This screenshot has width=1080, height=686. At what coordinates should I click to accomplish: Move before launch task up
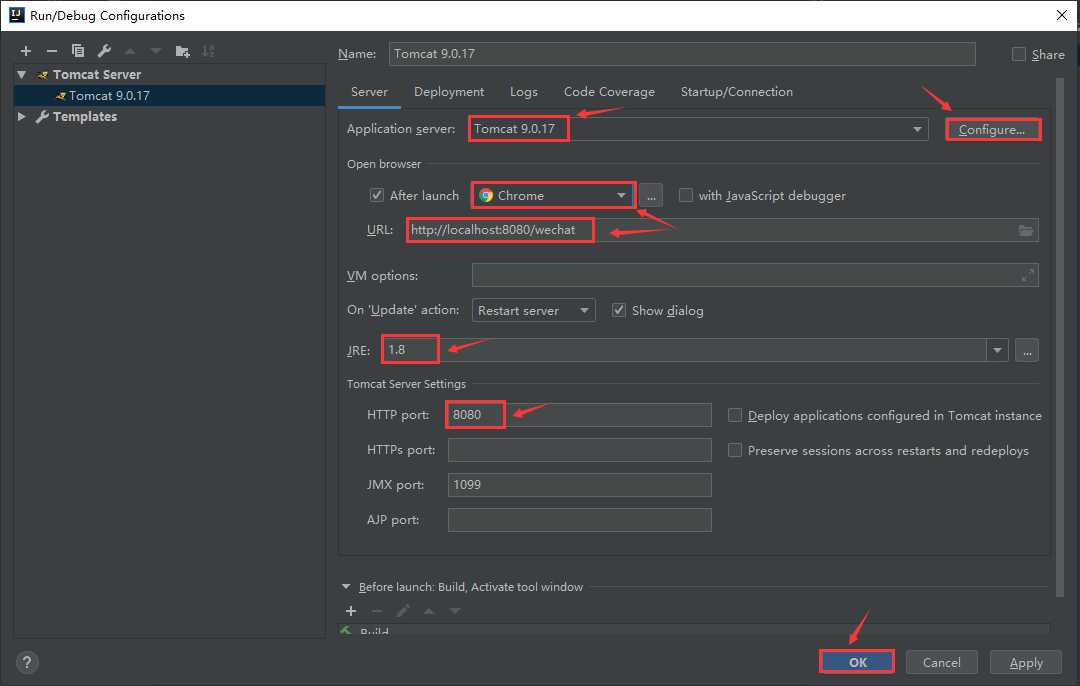point(429,611)
